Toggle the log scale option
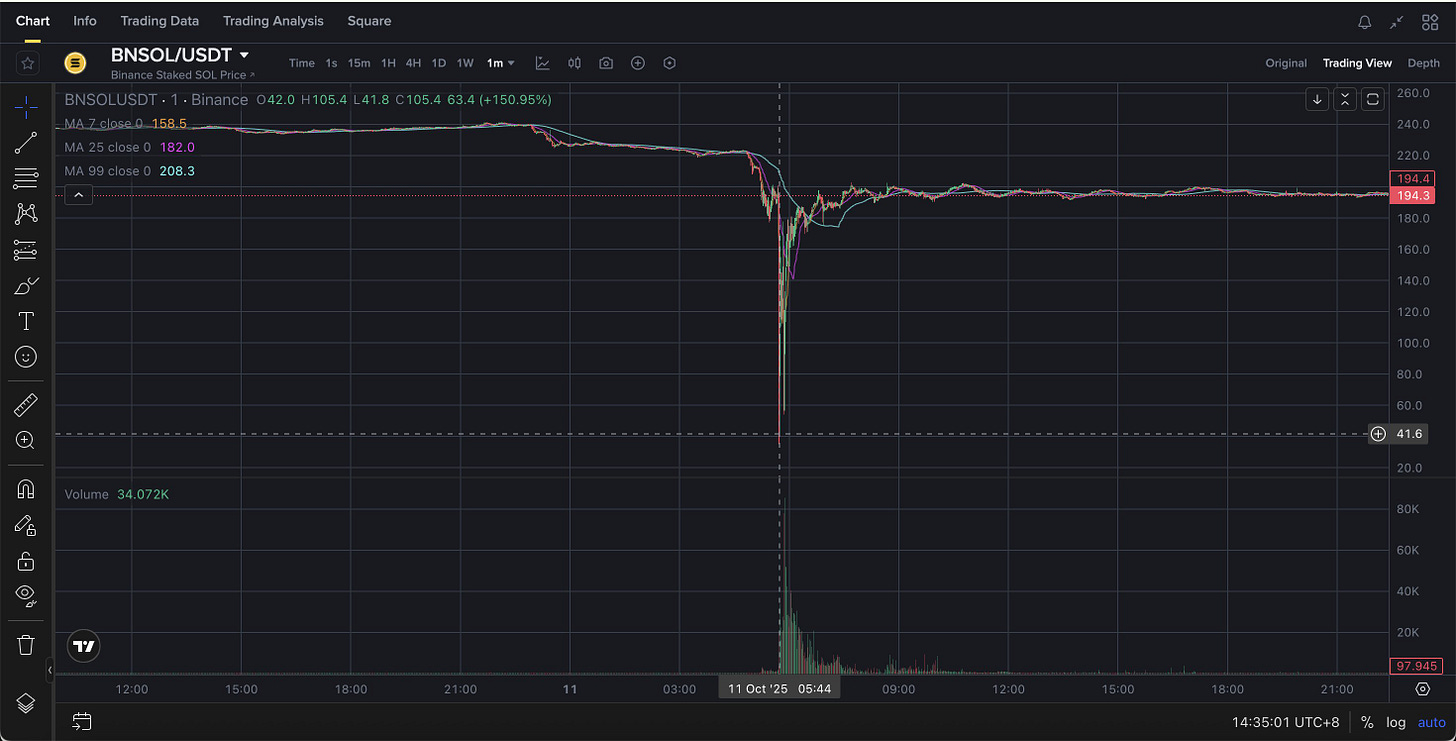The width and height of the screenshot is (1456, 741). coord(1396,722)
